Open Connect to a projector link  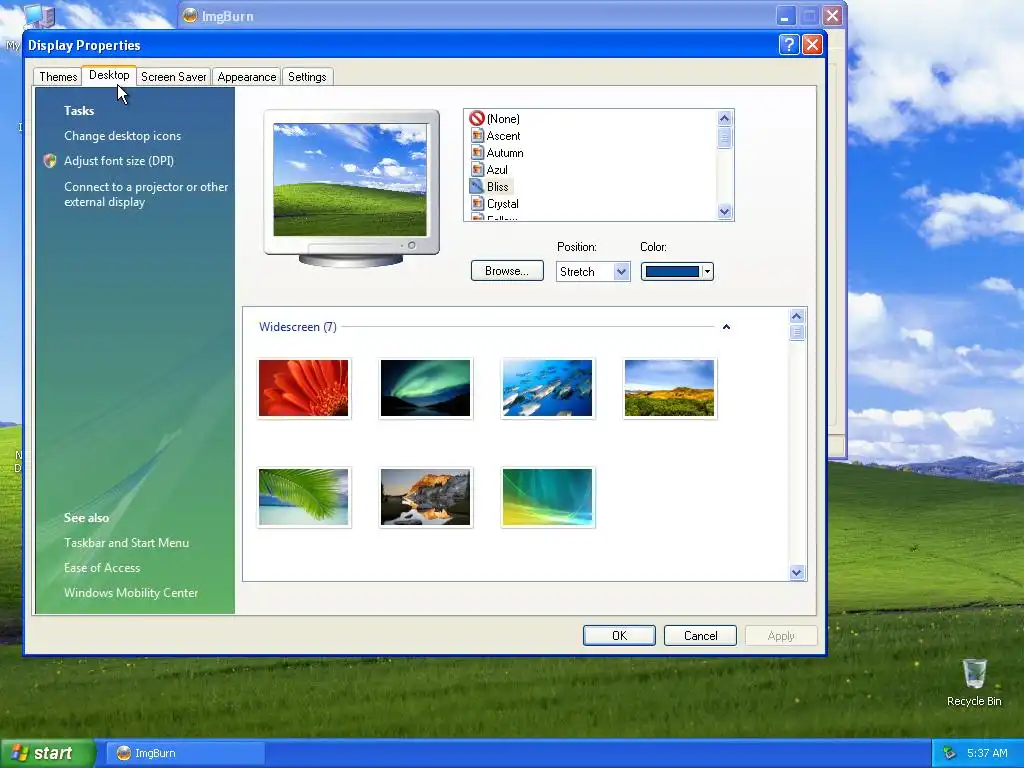(x=146, y=194)
